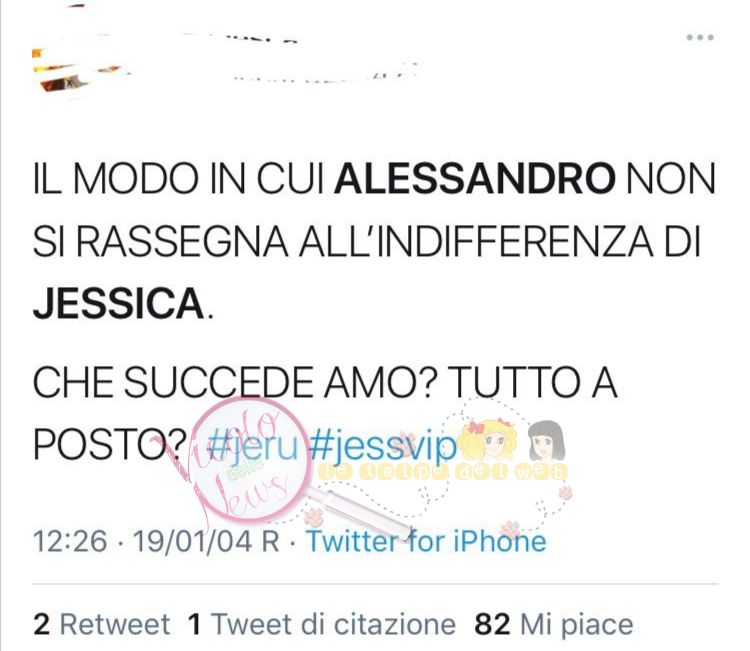
Task: Tap the blurred account handle text
Action: 325,75
